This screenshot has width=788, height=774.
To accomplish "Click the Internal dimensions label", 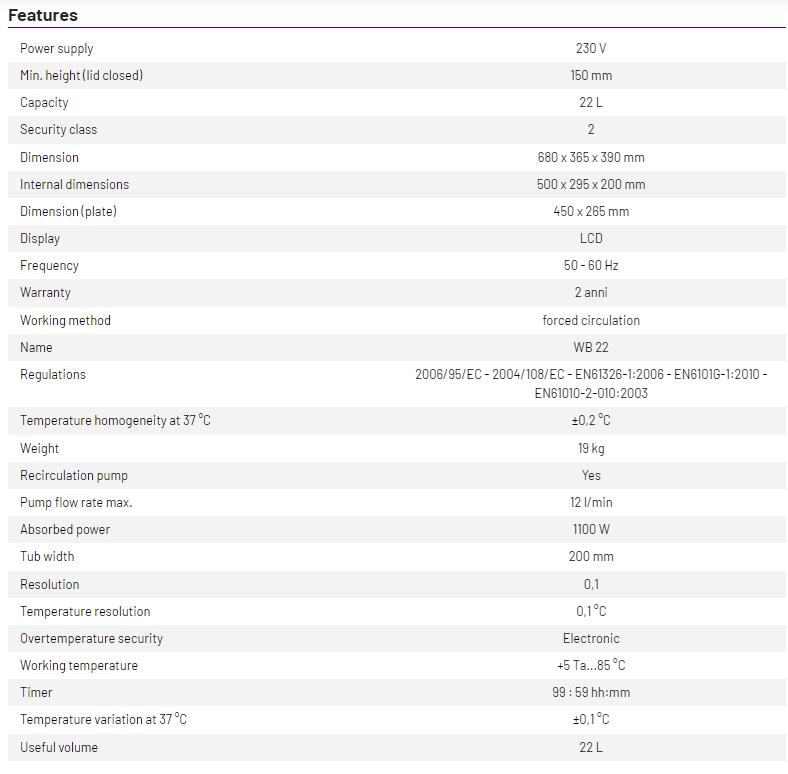I will click(x=75, y=185).
